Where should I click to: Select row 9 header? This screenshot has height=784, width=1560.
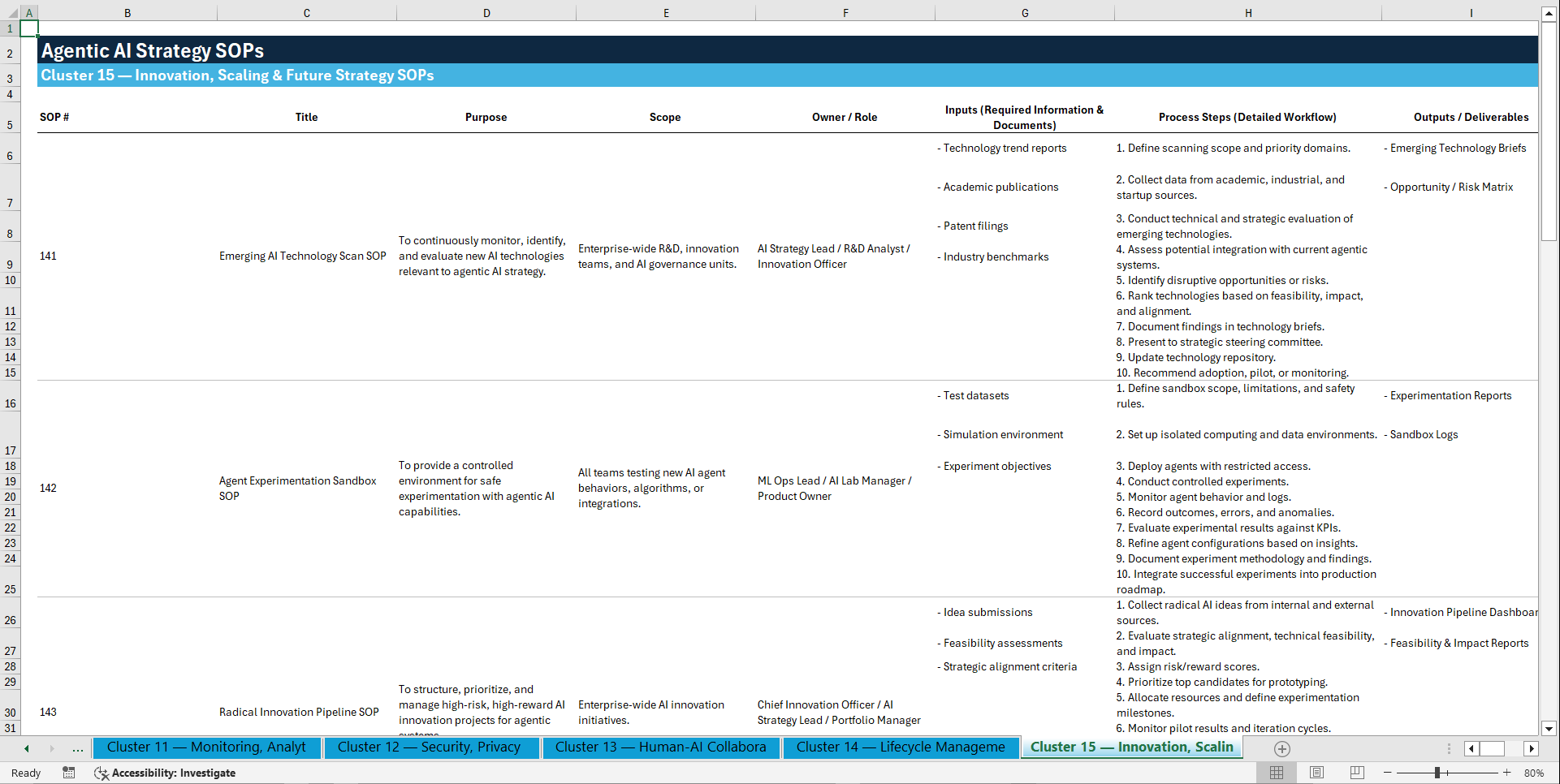coord(10,263)
